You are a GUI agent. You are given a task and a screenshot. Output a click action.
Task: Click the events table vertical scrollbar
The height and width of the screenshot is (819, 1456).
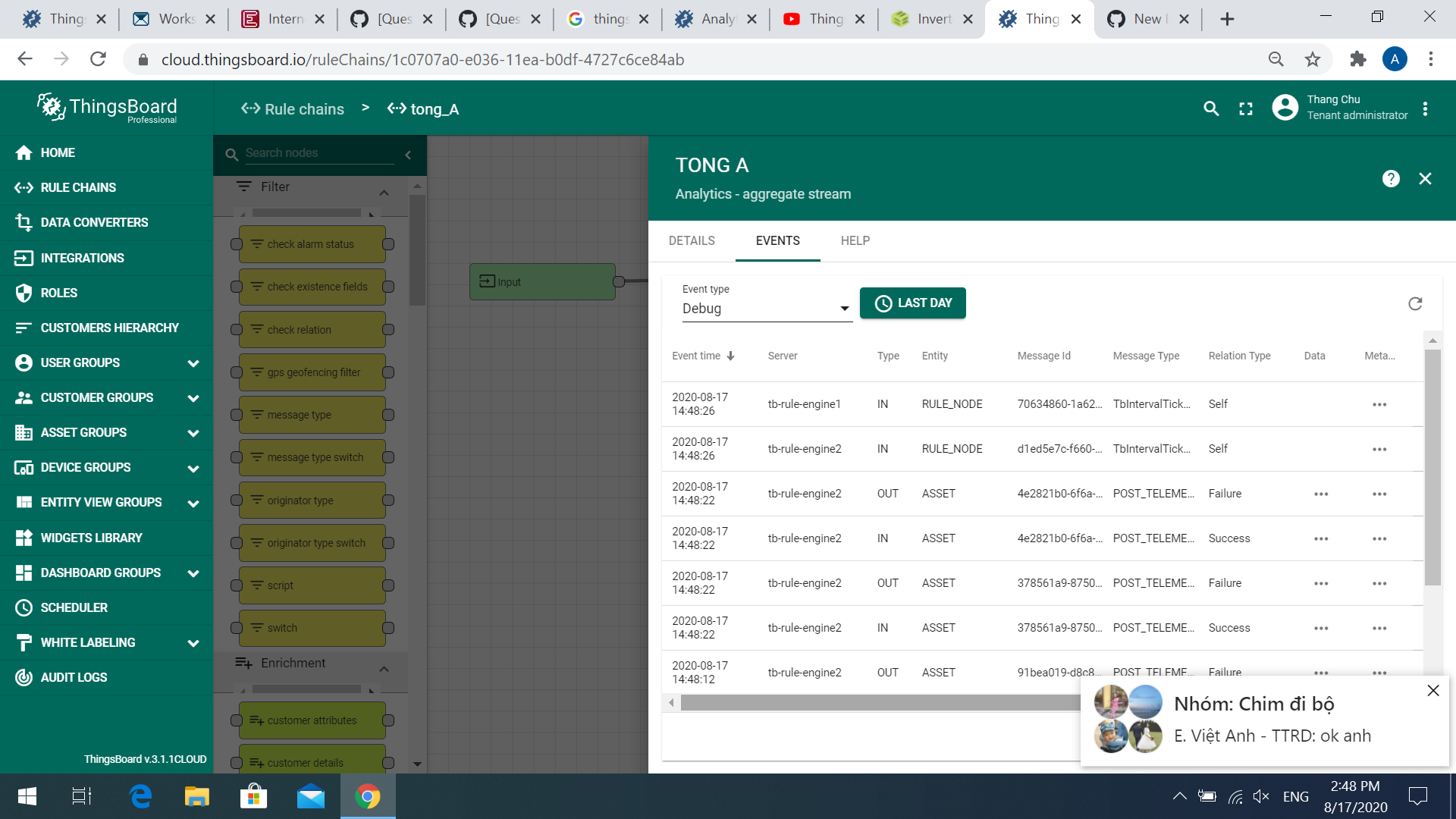[x=1432, y=467]
